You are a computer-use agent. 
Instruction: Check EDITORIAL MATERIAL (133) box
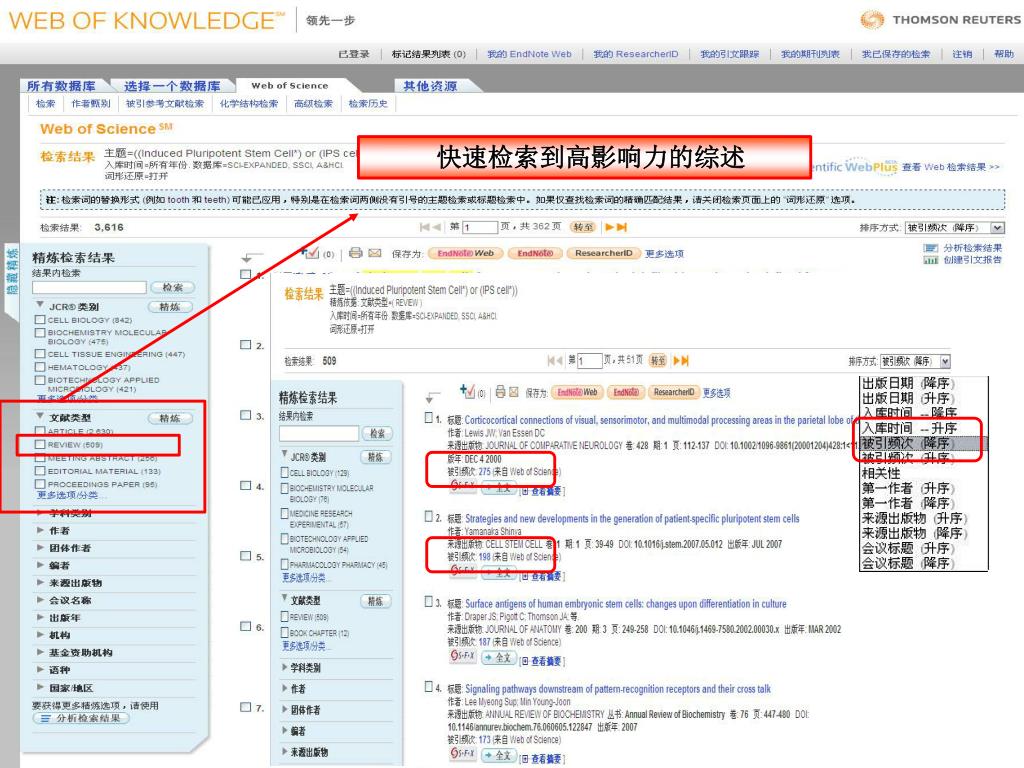(x=40, y=471)
